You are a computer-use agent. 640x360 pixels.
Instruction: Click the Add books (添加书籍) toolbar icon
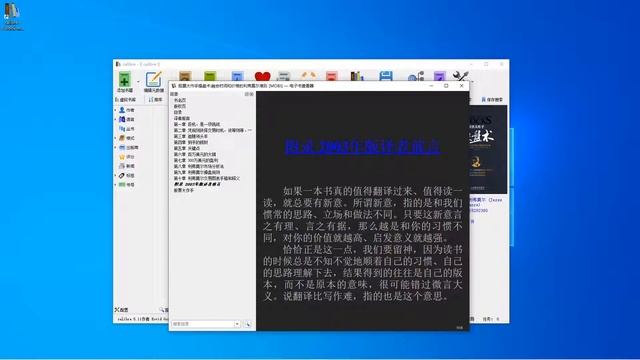coord(124,80)
